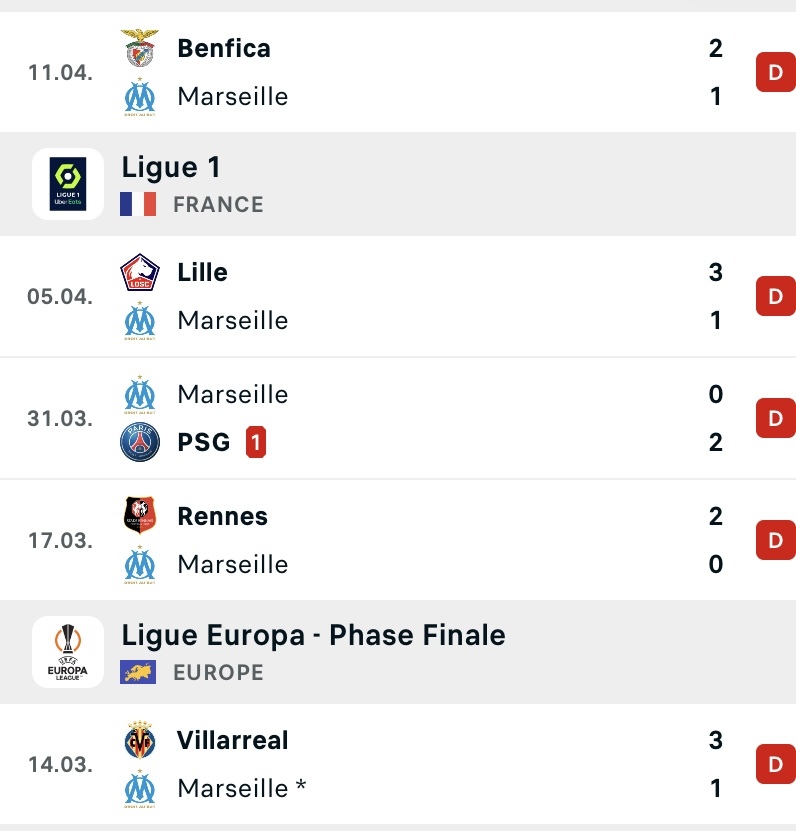
Task: Click the Lille LOSC crest
Action: pos(139,272)
